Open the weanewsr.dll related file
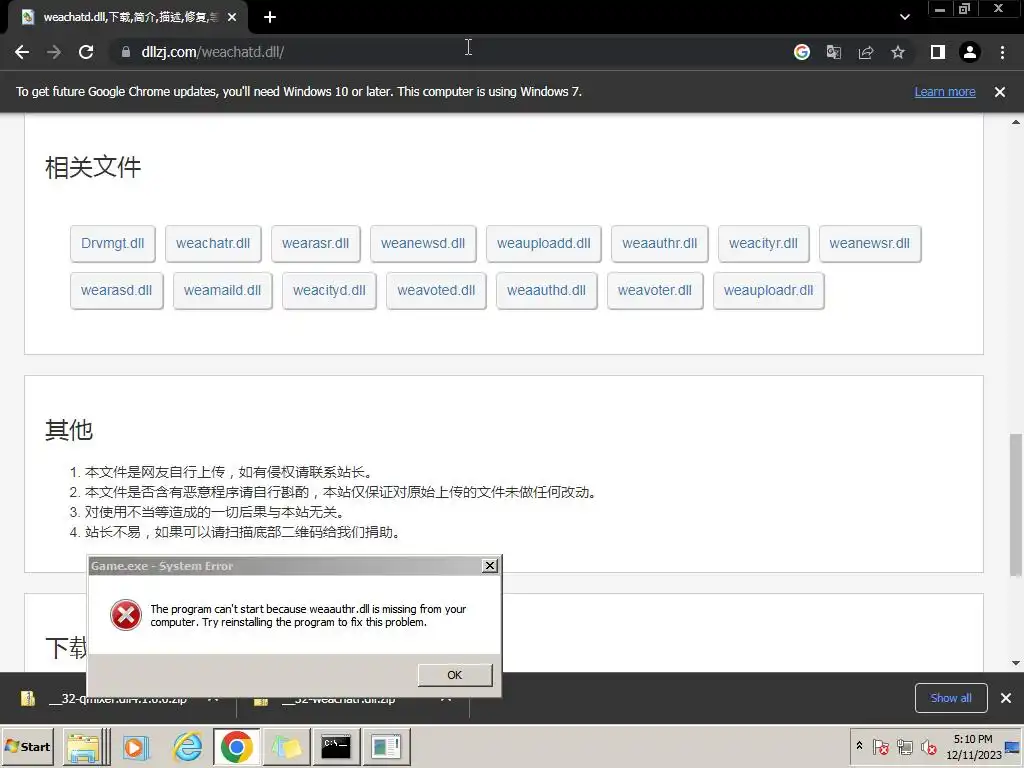This screenshot has height=768, width=1024. click(870, 244)
